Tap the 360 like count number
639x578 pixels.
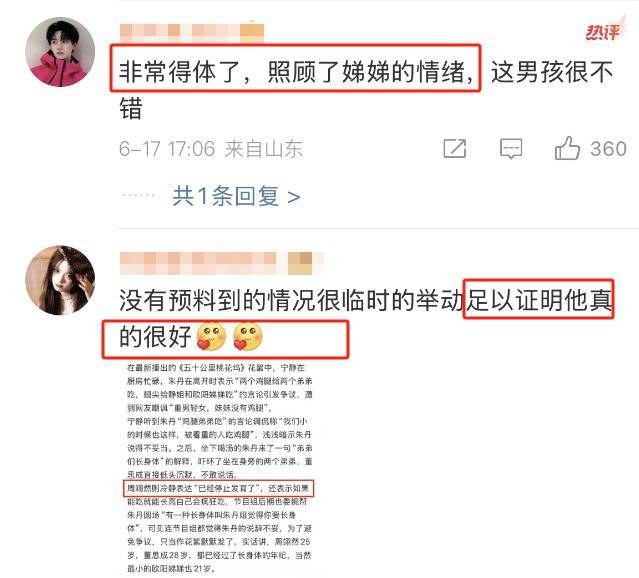608,148
